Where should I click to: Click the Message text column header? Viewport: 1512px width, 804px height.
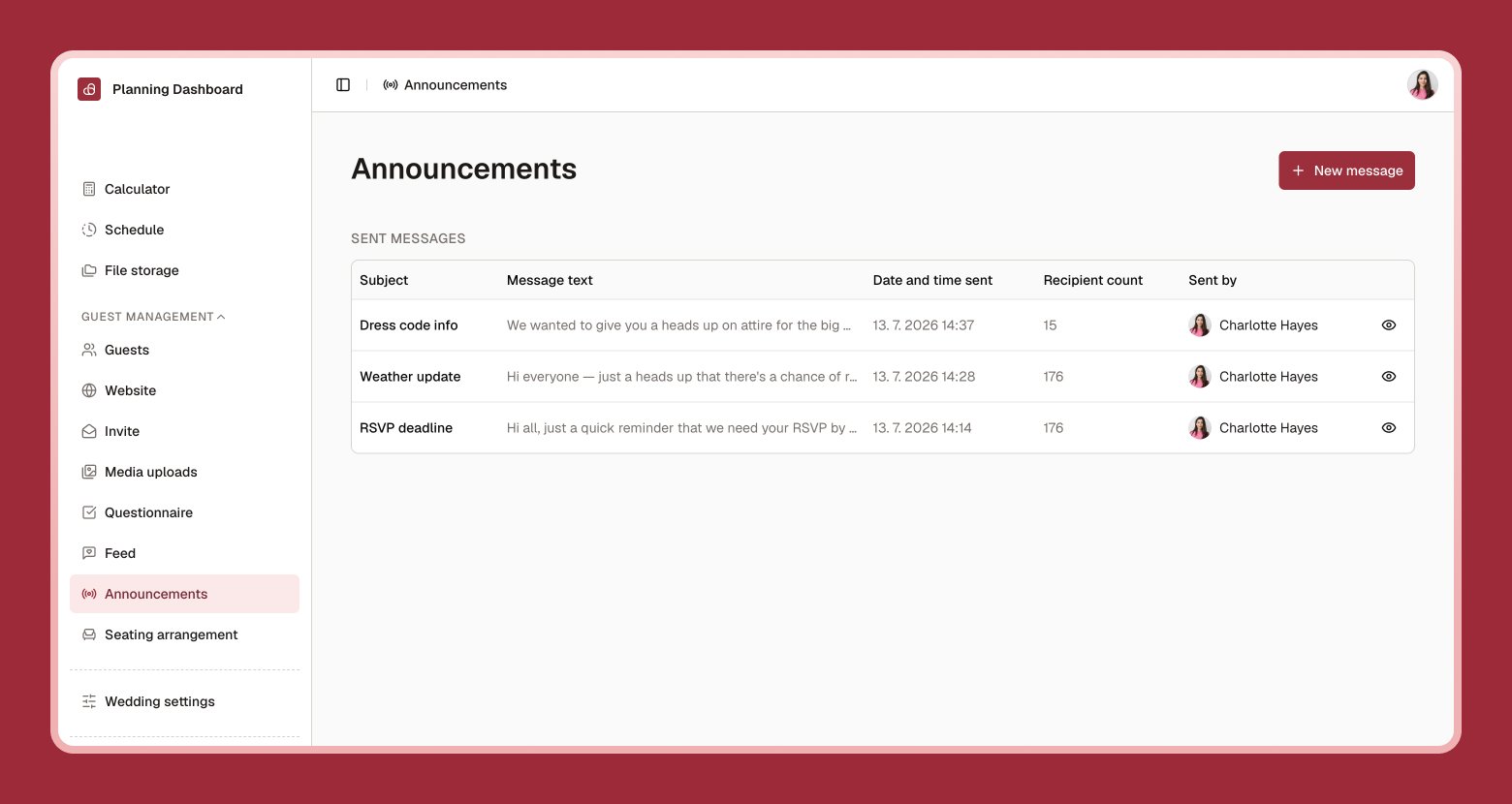click(550, 280)
